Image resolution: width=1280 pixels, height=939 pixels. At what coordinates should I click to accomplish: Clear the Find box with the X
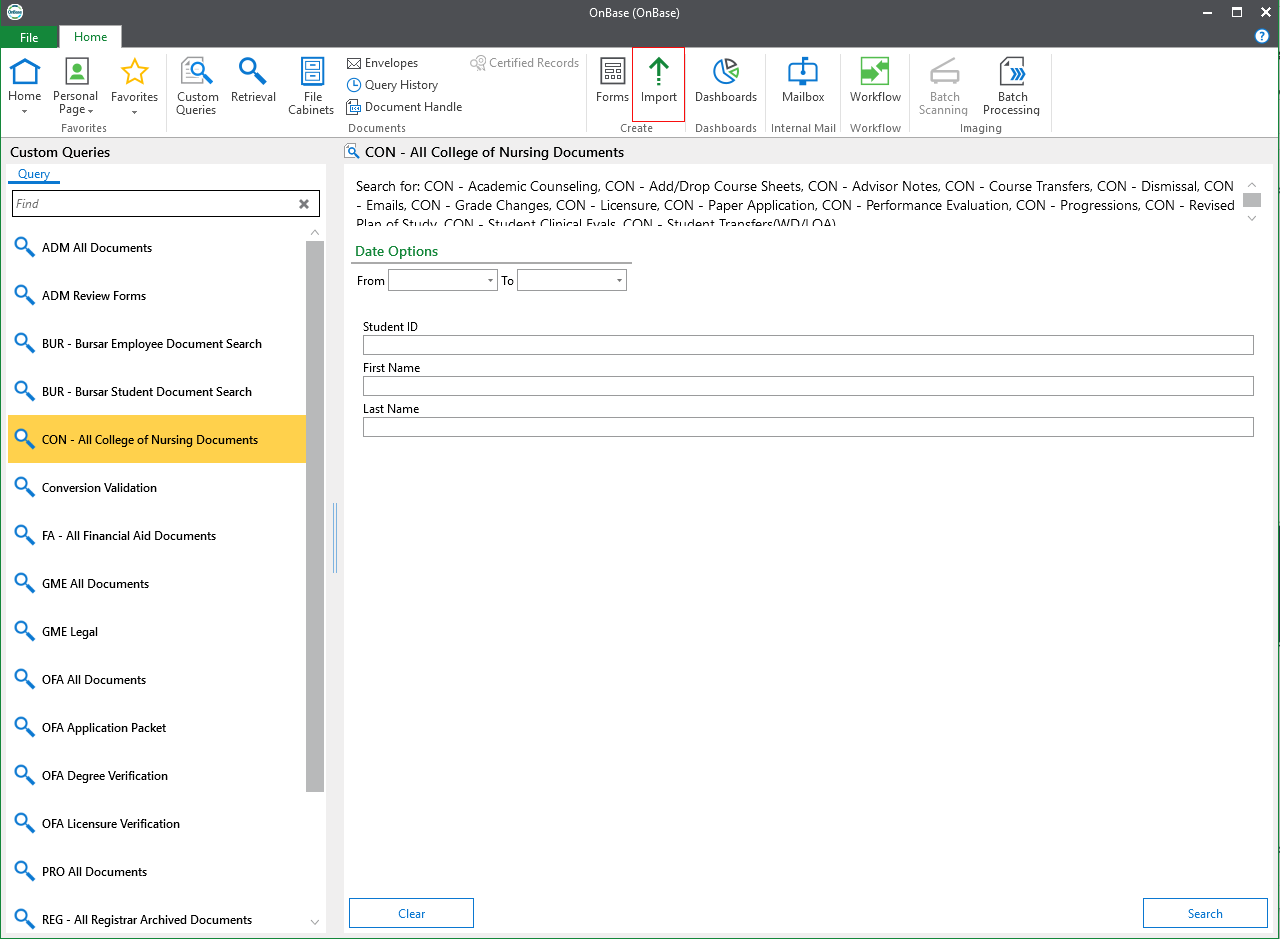pyautogui.click(x=304, y=204)
